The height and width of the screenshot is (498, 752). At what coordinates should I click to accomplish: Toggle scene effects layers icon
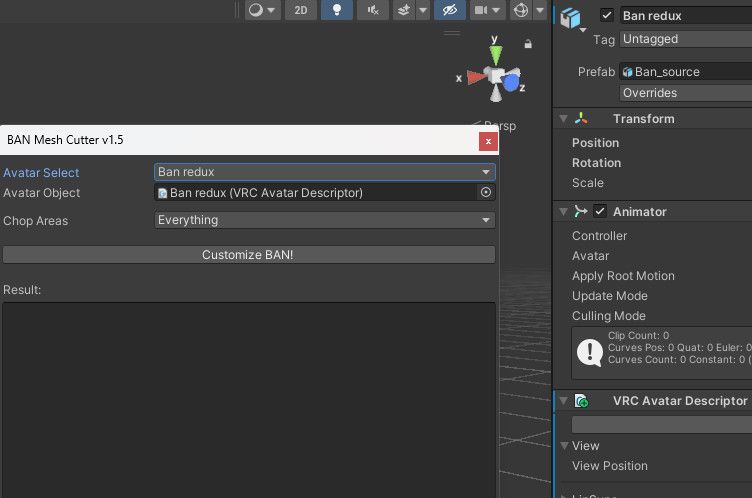[404, 10]
